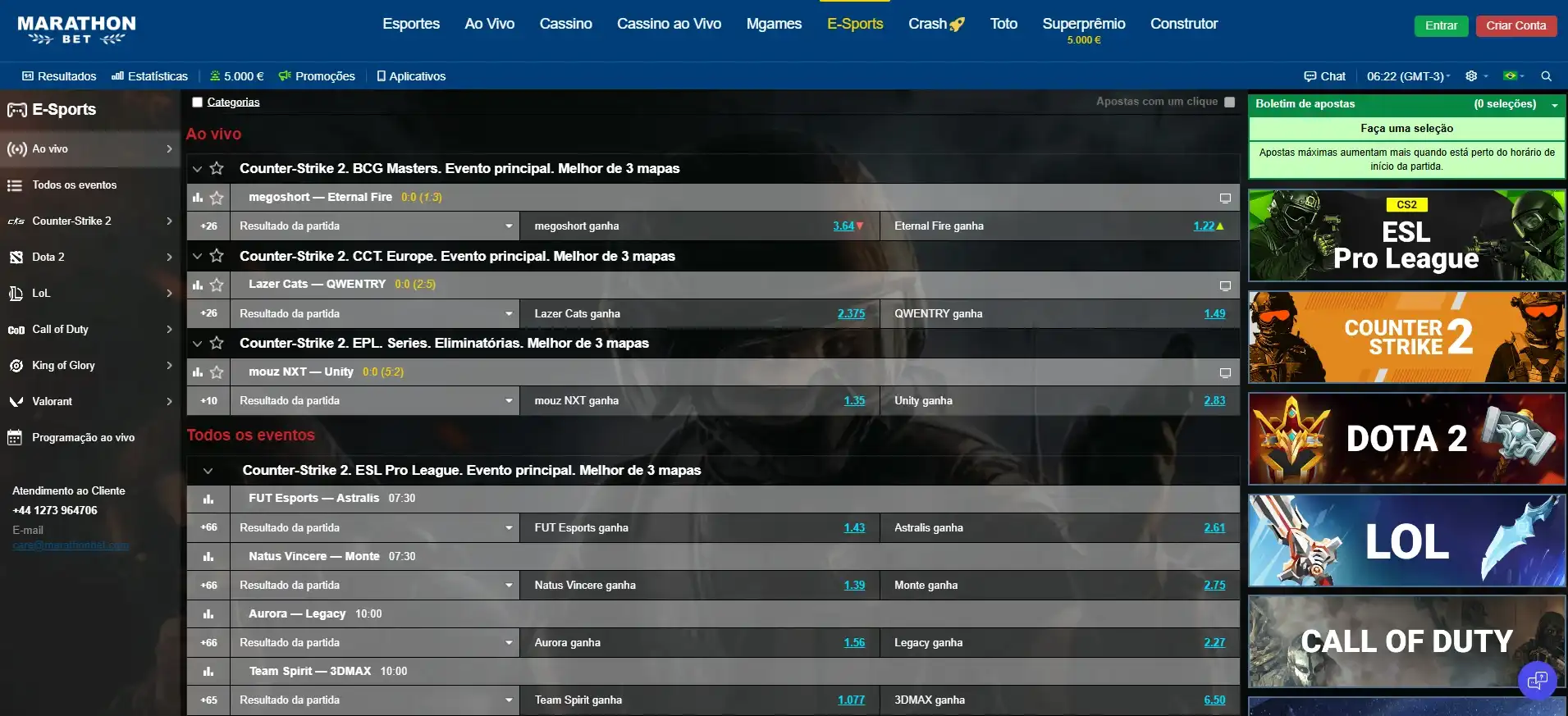The width and height of the screenshot is (1568, 716).
Task: Open the time zone GMT-3 dropdown
Action: [x=1408, y=76]
